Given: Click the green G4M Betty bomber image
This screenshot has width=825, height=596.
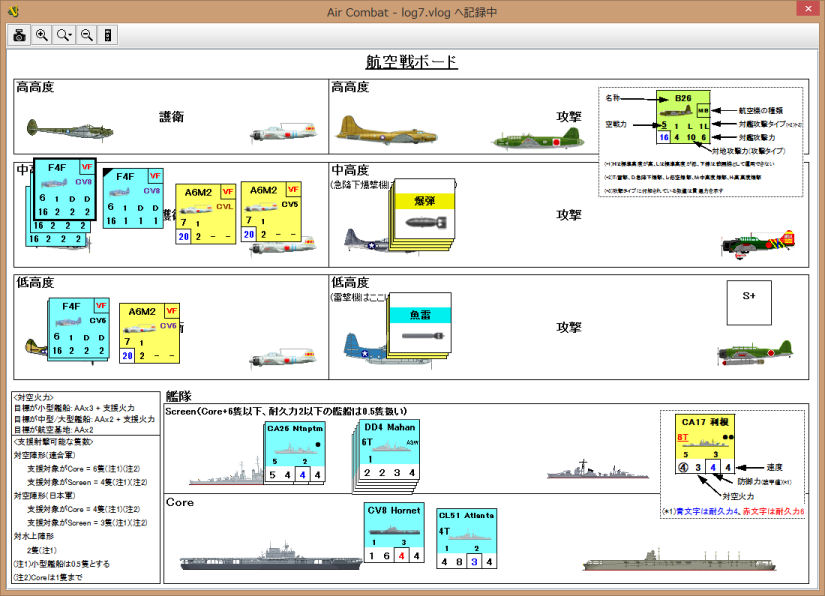Looking at the screenshot, I should pos(538,139).
